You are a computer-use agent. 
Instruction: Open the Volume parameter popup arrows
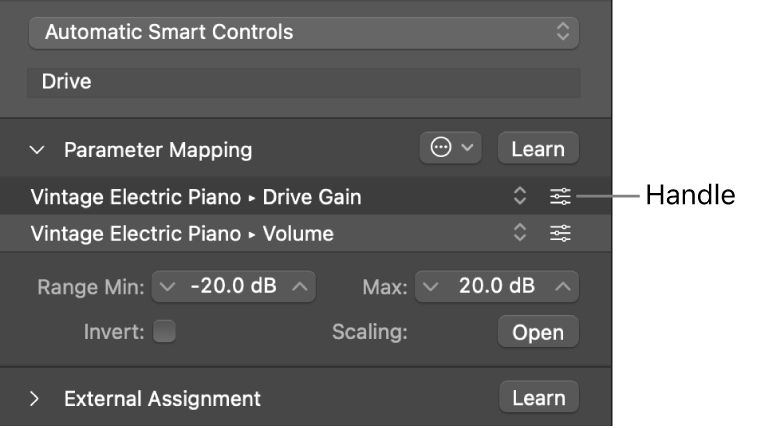tap(519, 234)
